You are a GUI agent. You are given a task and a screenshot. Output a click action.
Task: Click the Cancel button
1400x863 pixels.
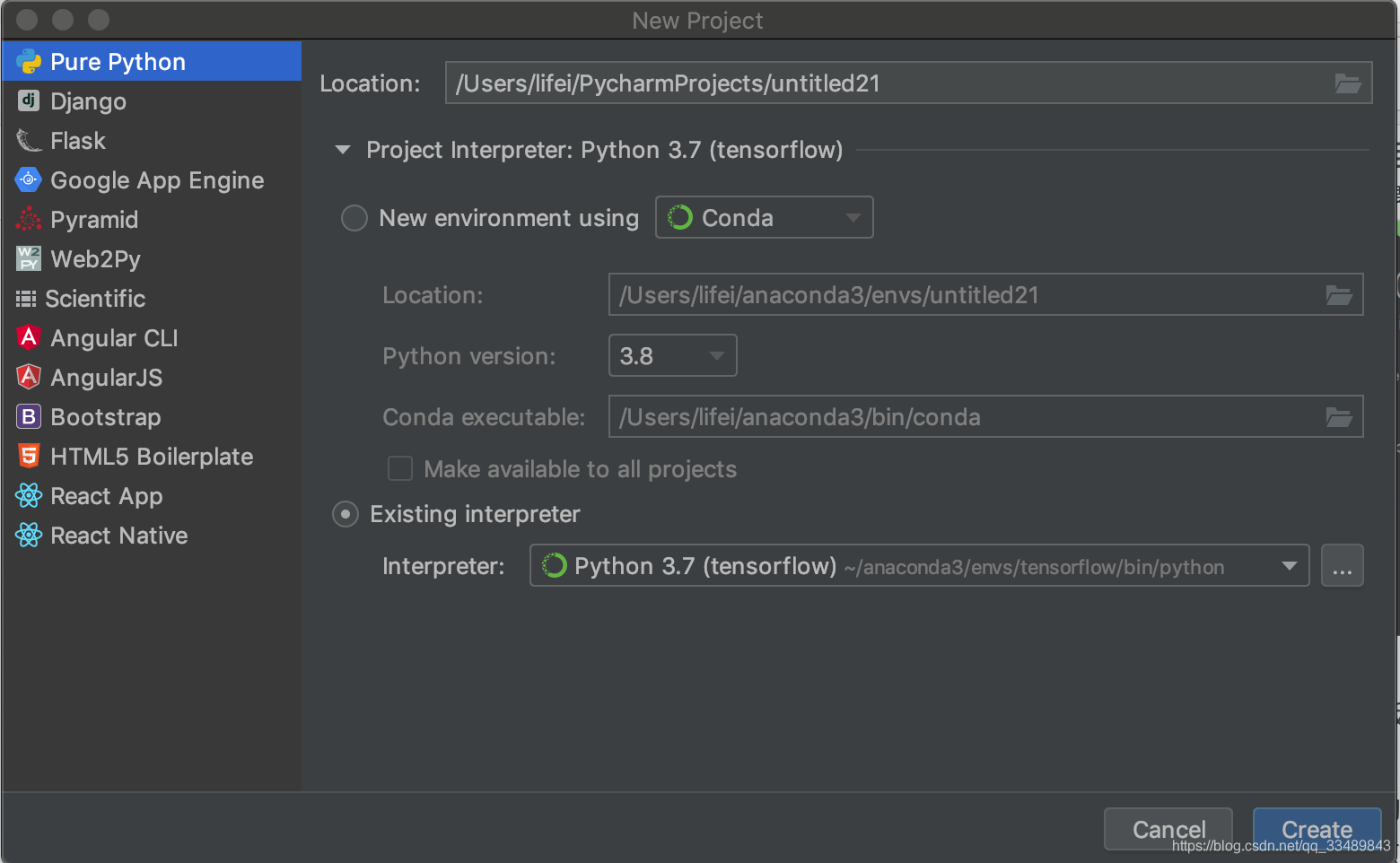coord(1168,829)
